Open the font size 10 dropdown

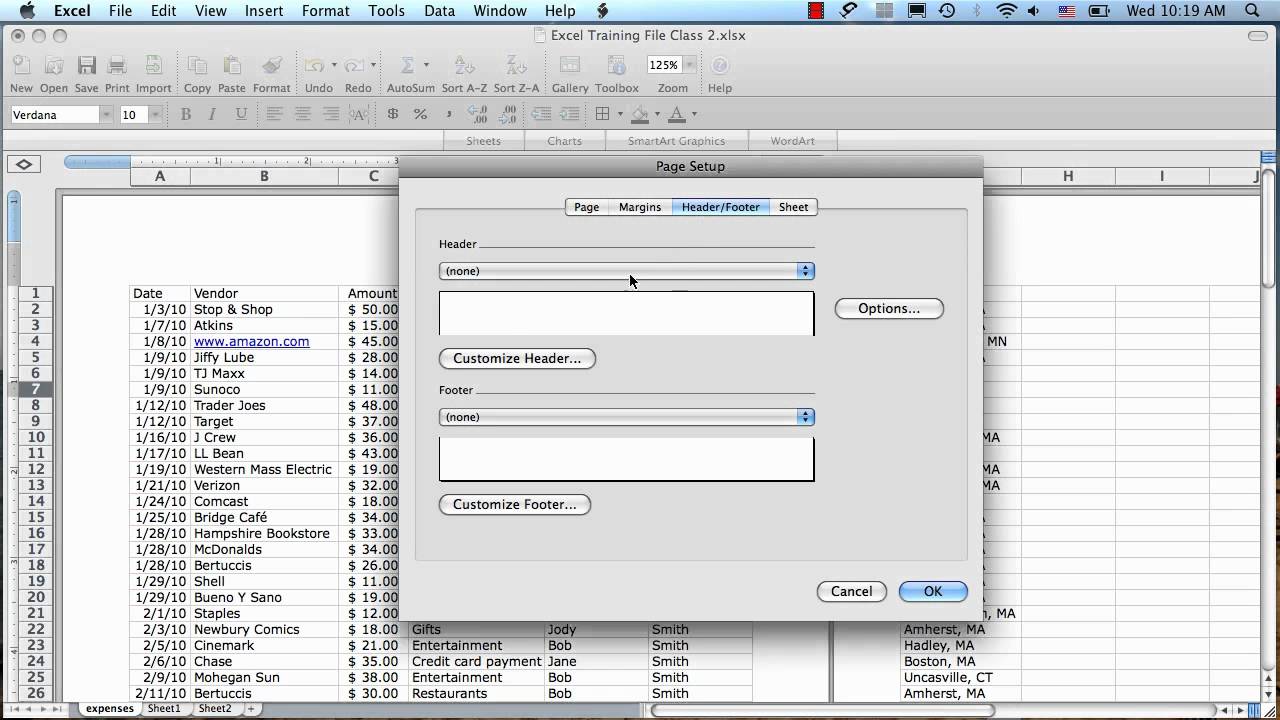click(x=155, y=115)
